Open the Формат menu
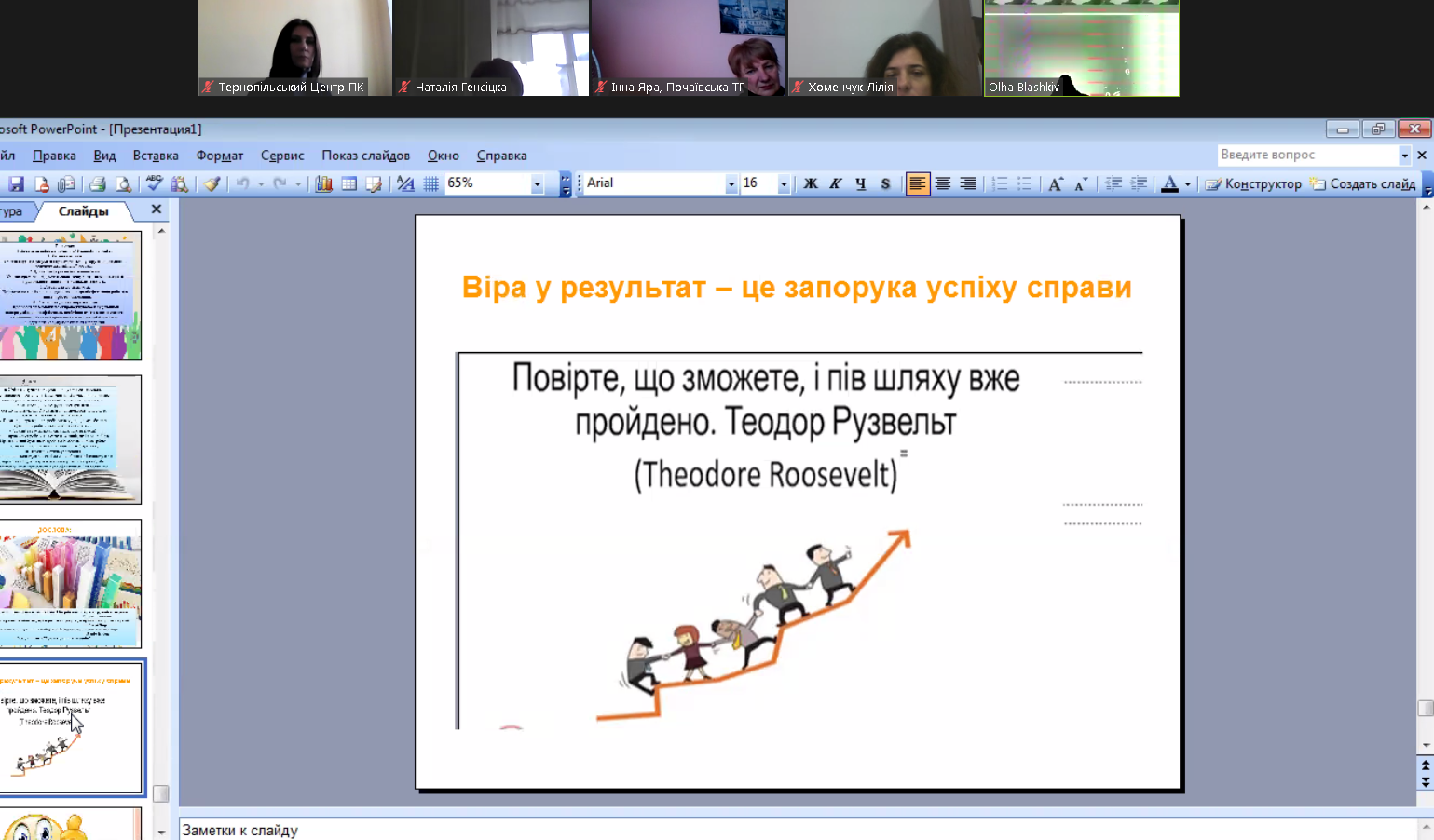The width and height of the screenshot is (1434, 840). click(x=220, y=156)
